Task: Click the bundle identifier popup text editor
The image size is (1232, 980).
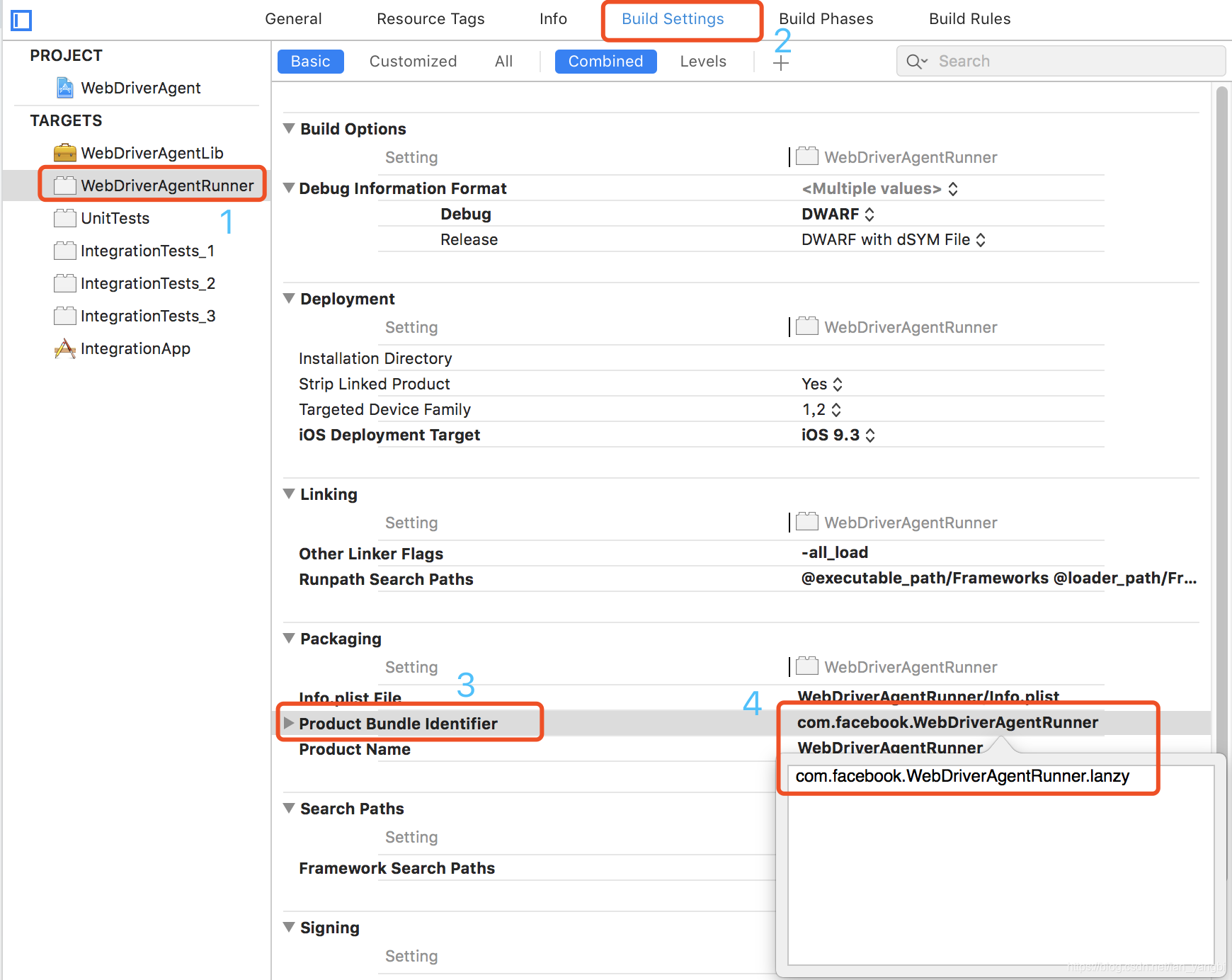Action: 1001,865
